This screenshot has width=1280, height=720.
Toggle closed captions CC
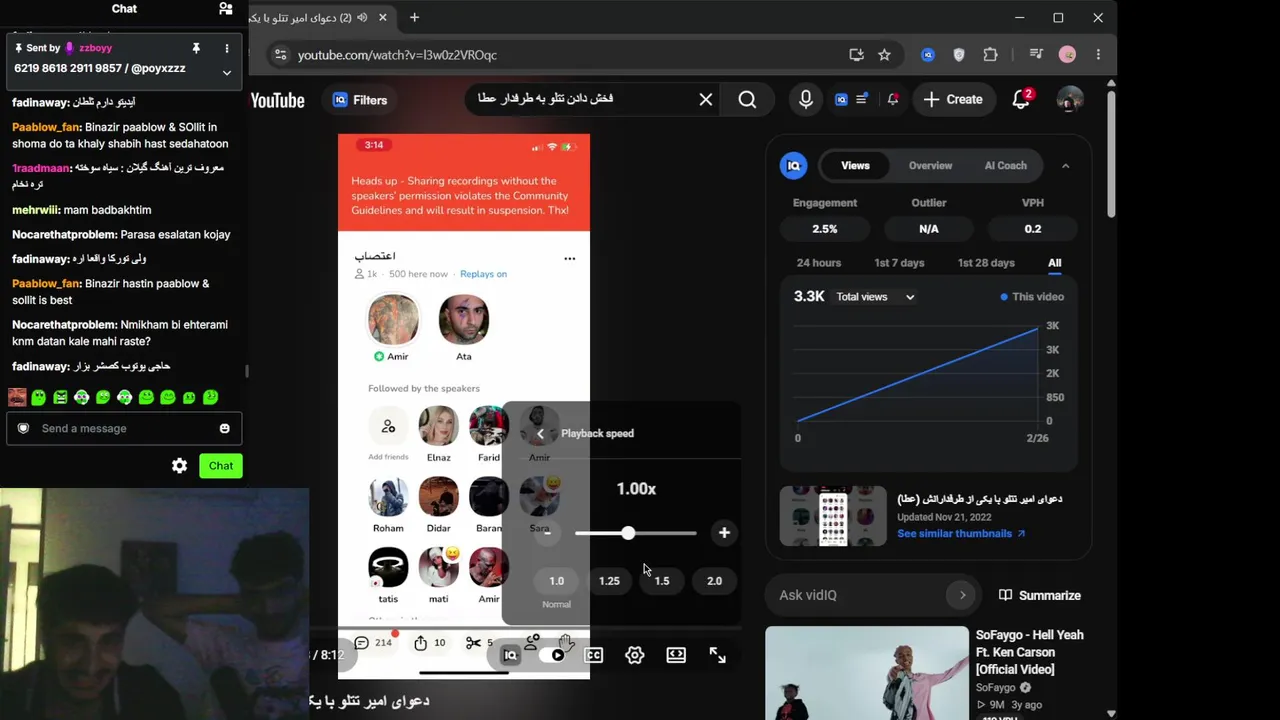[x=593, y=655]
